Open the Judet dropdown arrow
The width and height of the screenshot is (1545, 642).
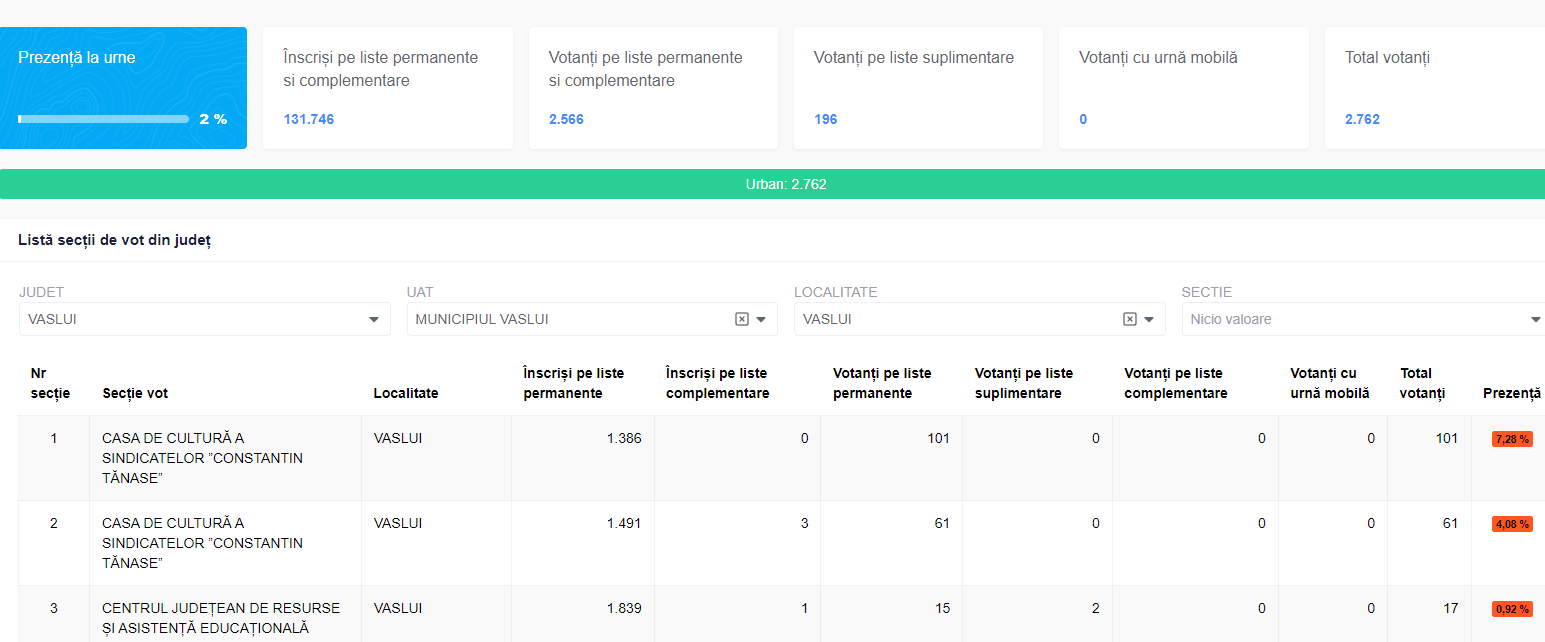(373, 320)
